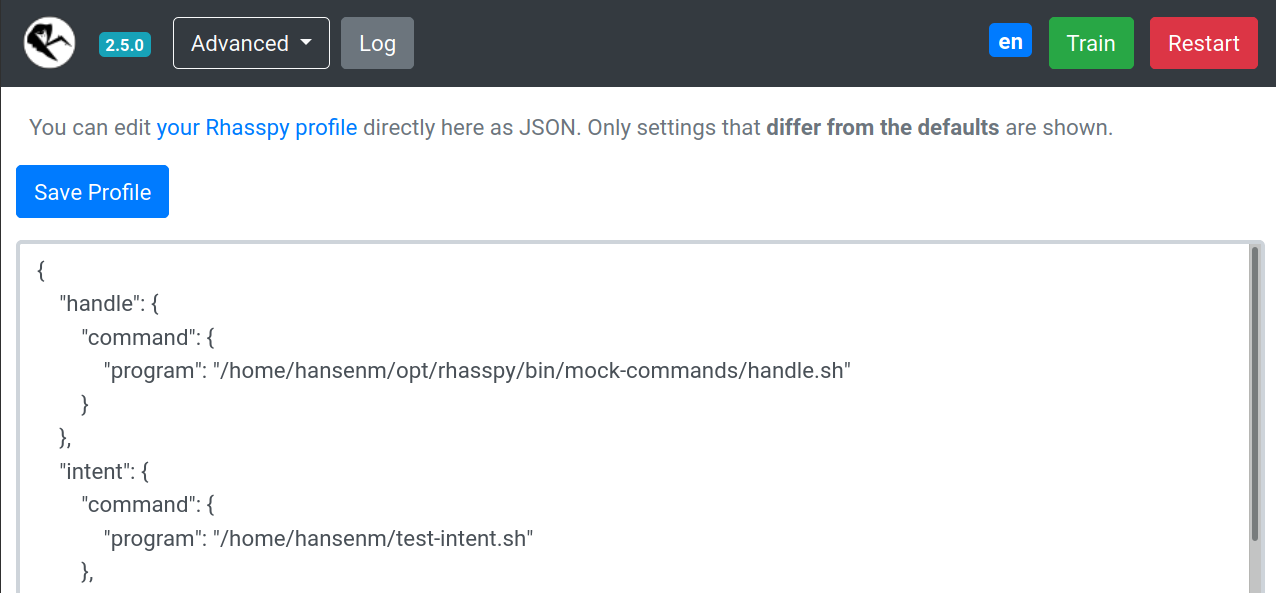Screen dimensions: 1276x593
Task: Open the Log view
Action: point(377,43)
